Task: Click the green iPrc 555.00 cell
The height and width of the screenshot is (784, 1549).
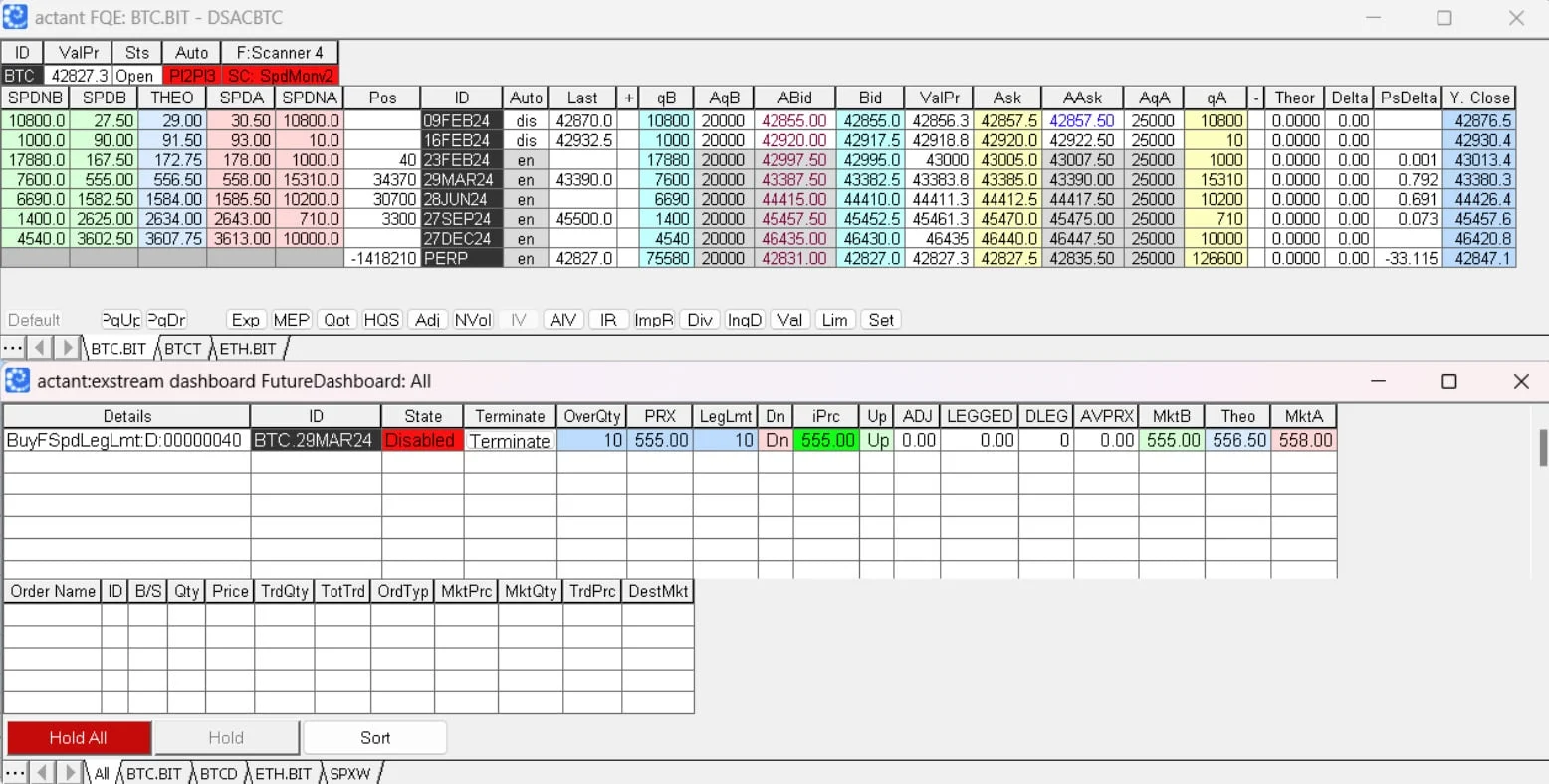Action: point(826,440)
